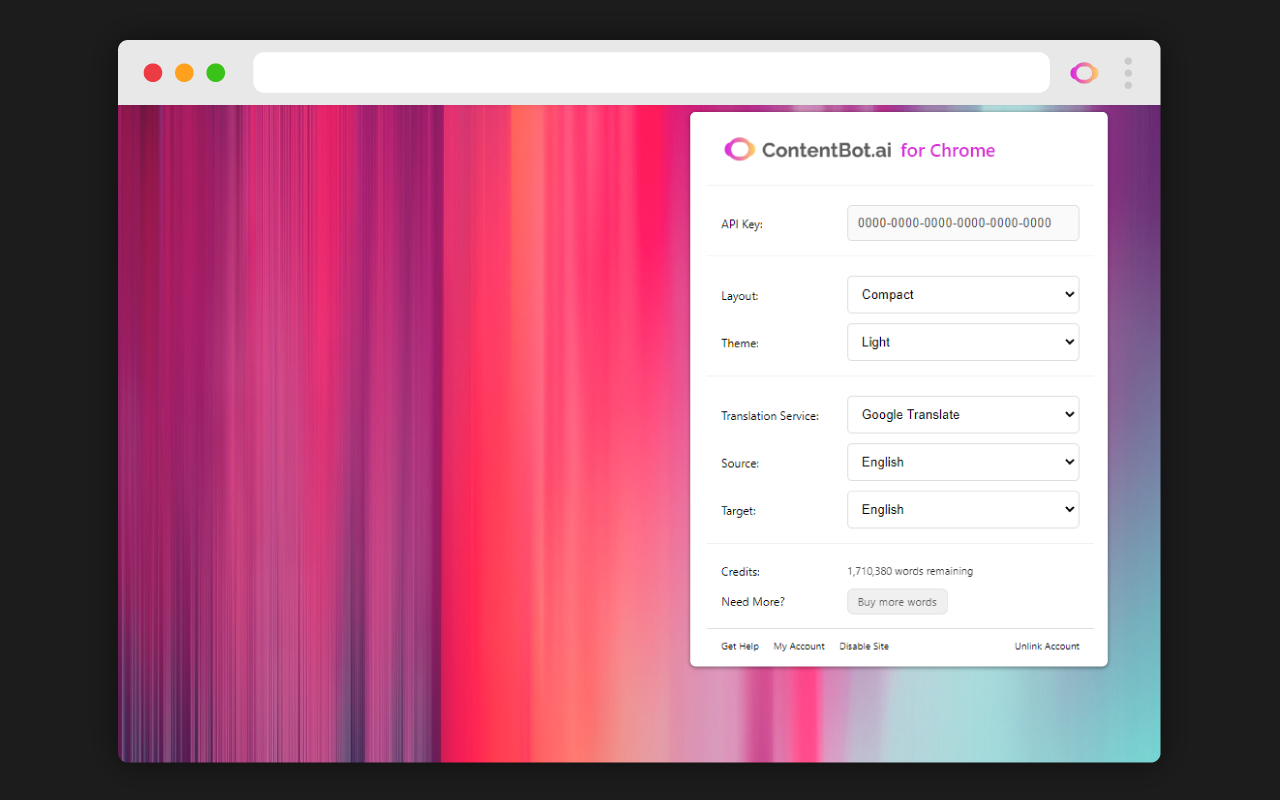Click the 'Credits:' label

pyautogui.click(x=741, y=572)
